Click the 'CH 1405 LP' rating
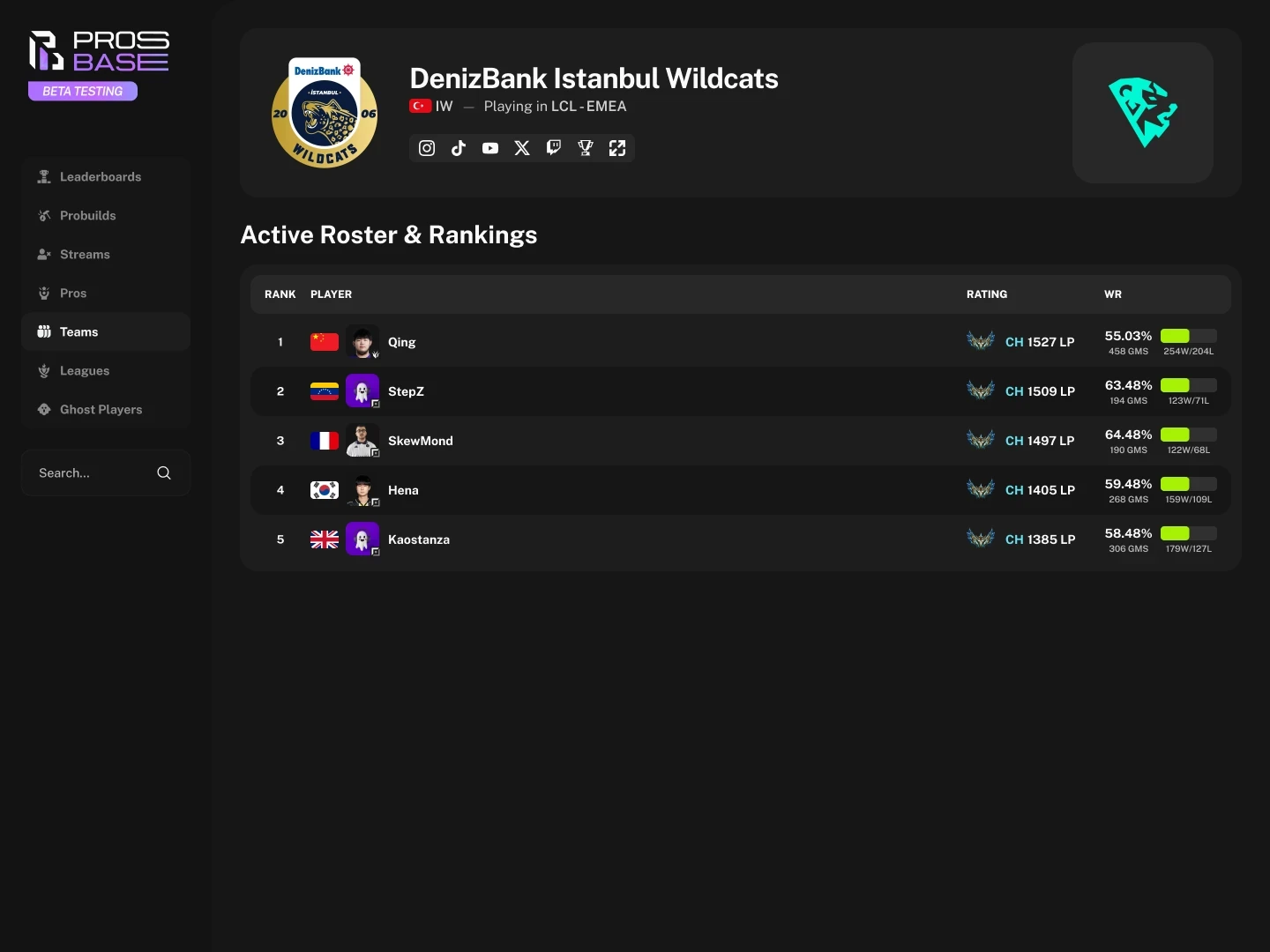 pyautogui.click(x=1040, y=490)
